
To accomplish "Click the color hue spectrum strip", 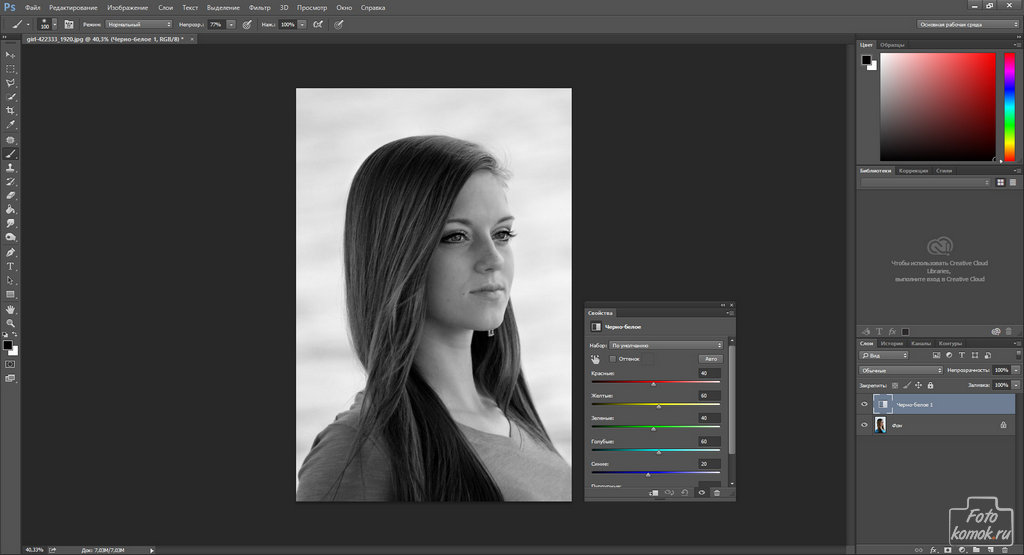I will click(1009, 106).
